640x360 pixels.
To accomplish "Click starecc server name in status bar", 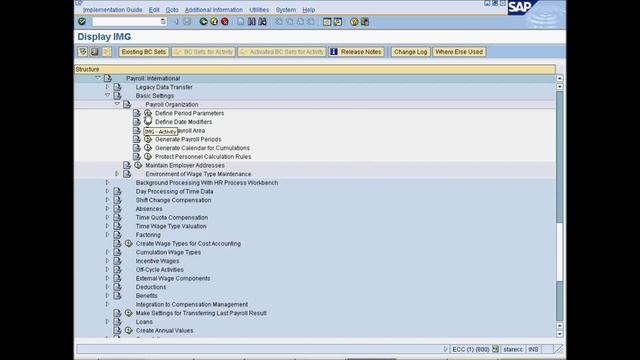I will tap(513, 349).
